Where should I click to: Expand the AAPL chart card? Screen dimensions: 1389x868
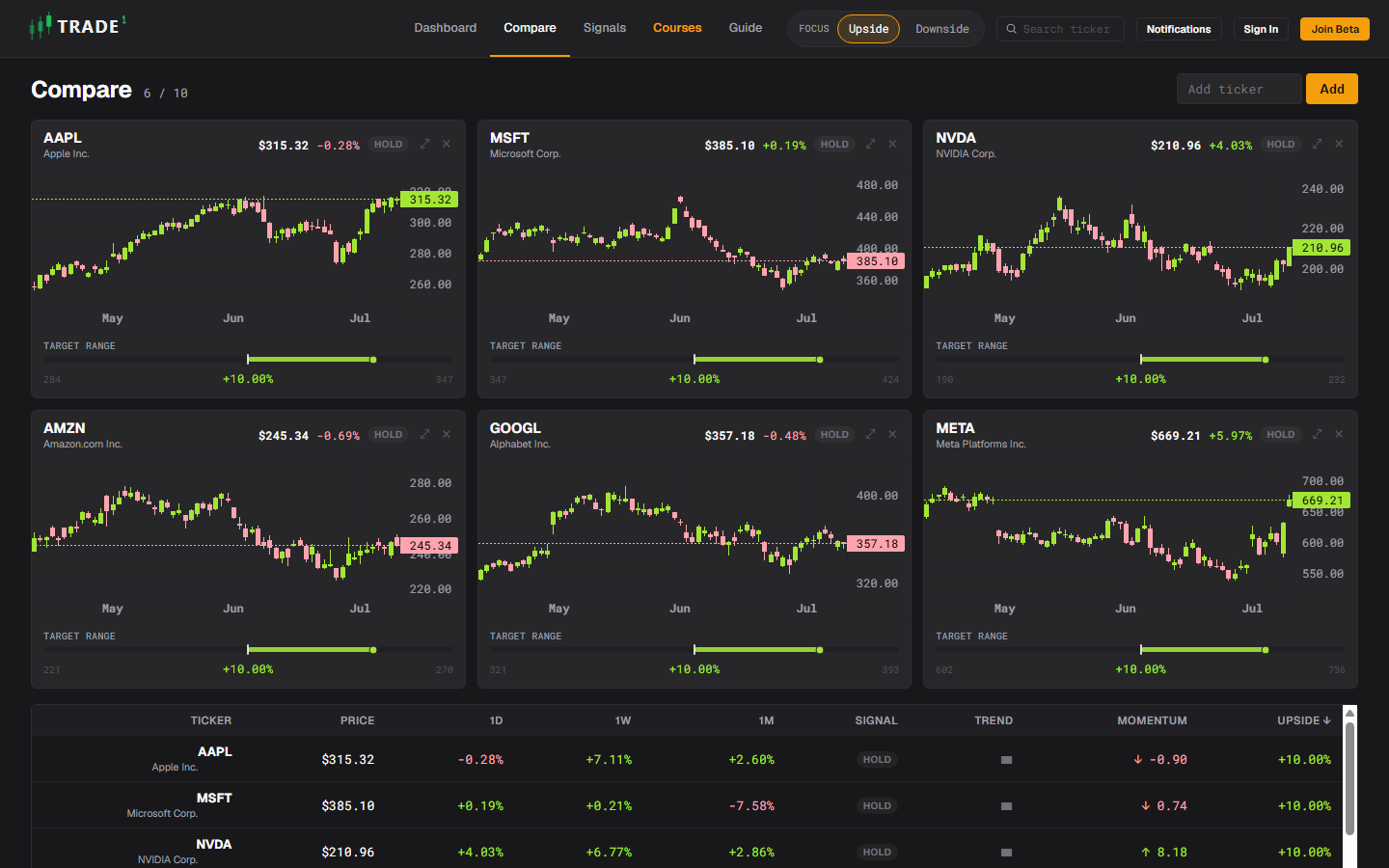[424, 144]
